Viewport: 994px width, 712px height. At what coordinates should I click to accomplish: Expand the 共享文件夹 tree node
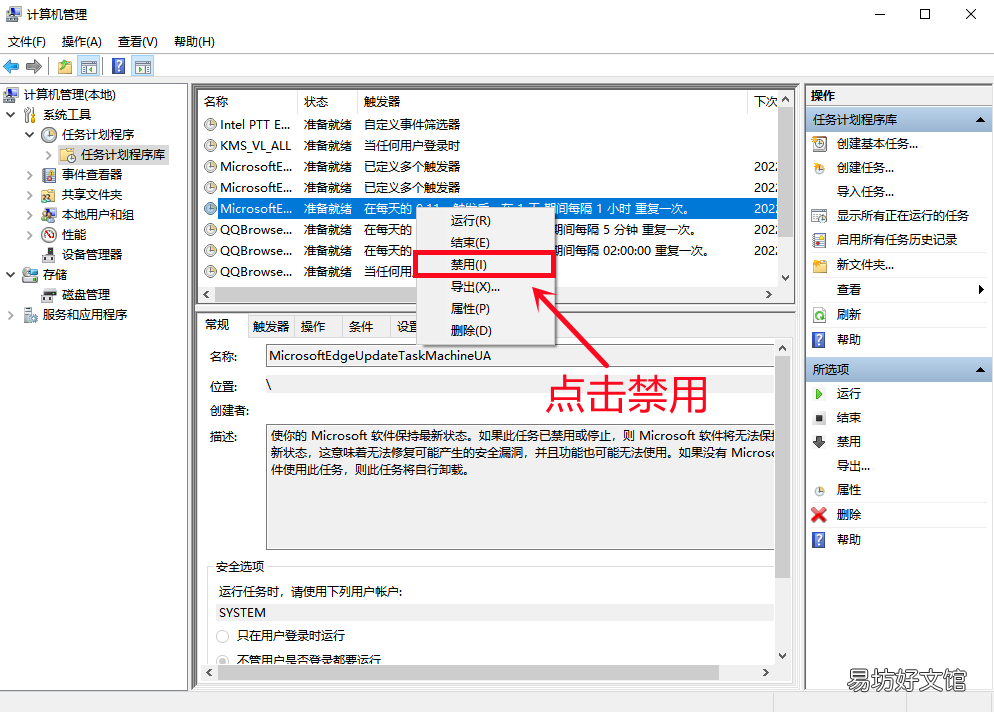30,195
